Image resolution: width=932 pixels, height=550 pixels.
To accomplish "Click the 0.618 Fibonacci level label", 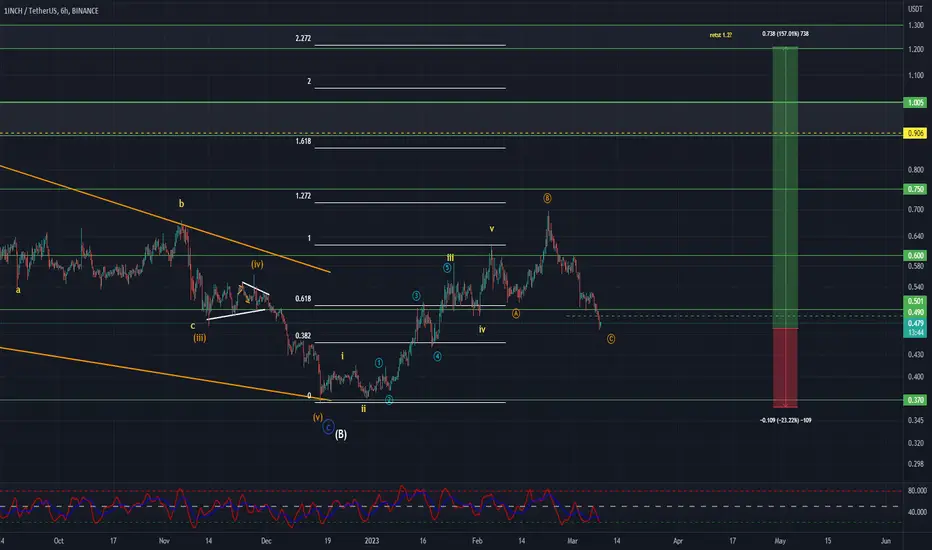I will 303,298.
